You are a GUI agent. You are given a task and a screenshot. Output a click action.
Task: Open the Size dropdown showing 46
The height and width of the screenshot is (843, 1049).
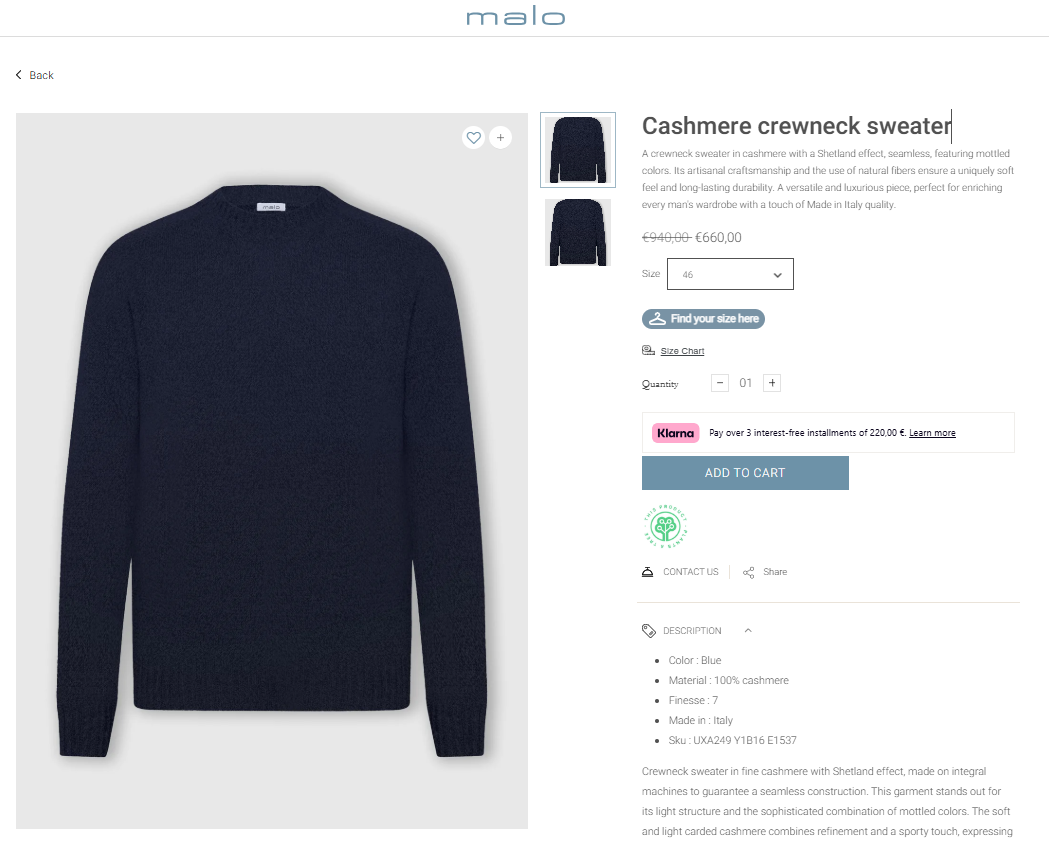[x=730, y=274]
